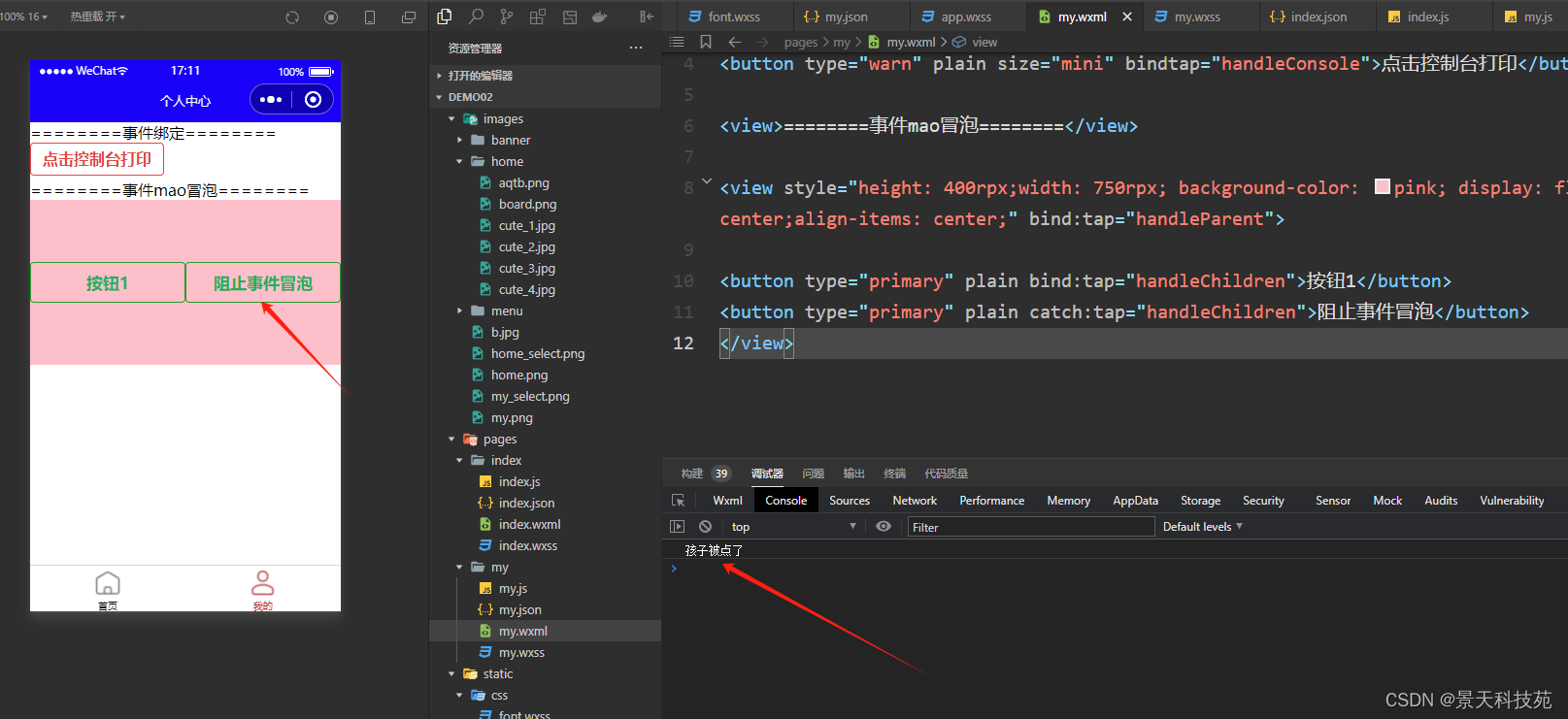This screenshot has width=1568, height=719.
Task: Click the editor outline list icon
Action: [677, 42]
